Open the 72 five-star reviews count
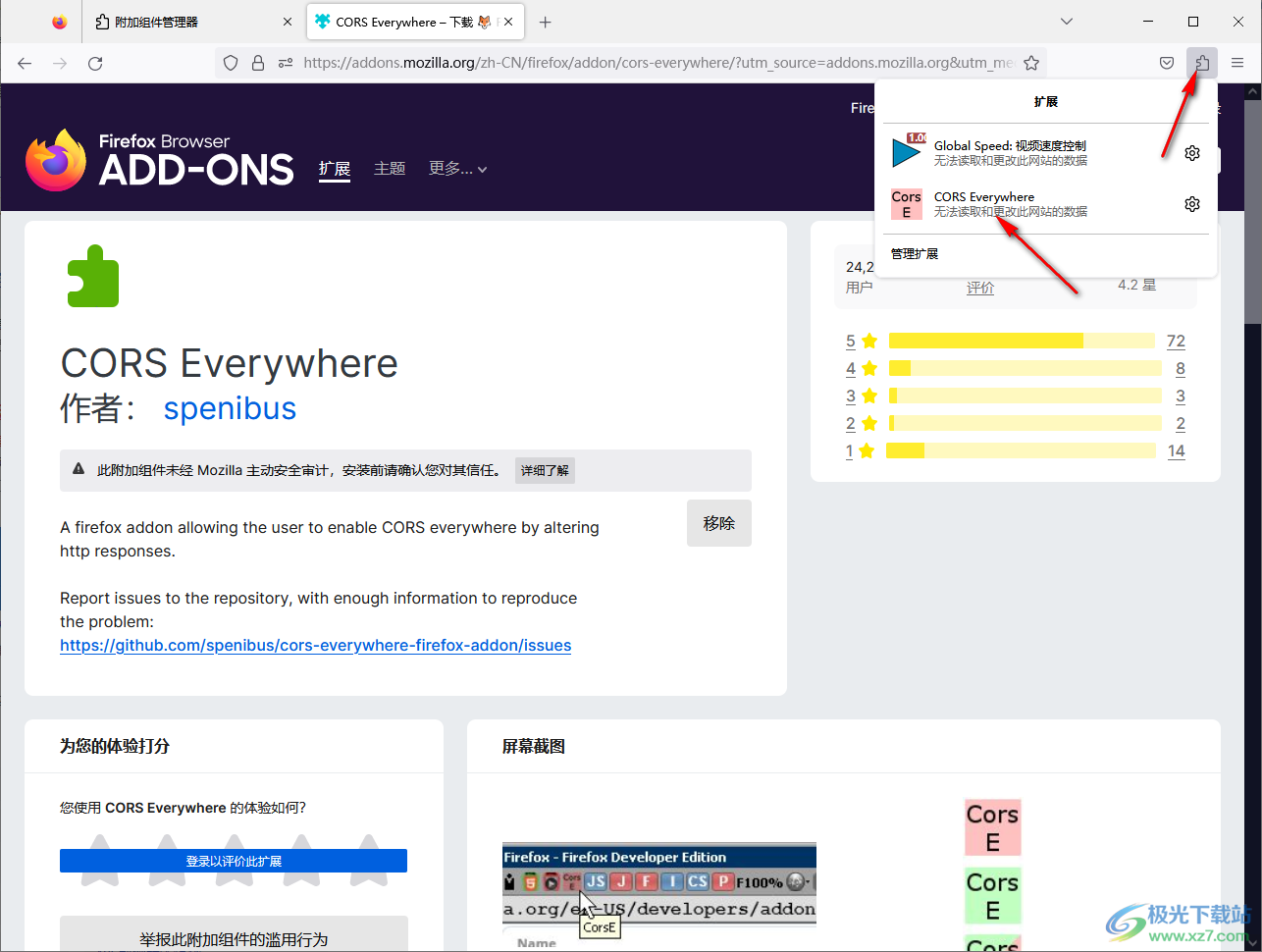1262x952 pixels. click(x=1176, y=341)
